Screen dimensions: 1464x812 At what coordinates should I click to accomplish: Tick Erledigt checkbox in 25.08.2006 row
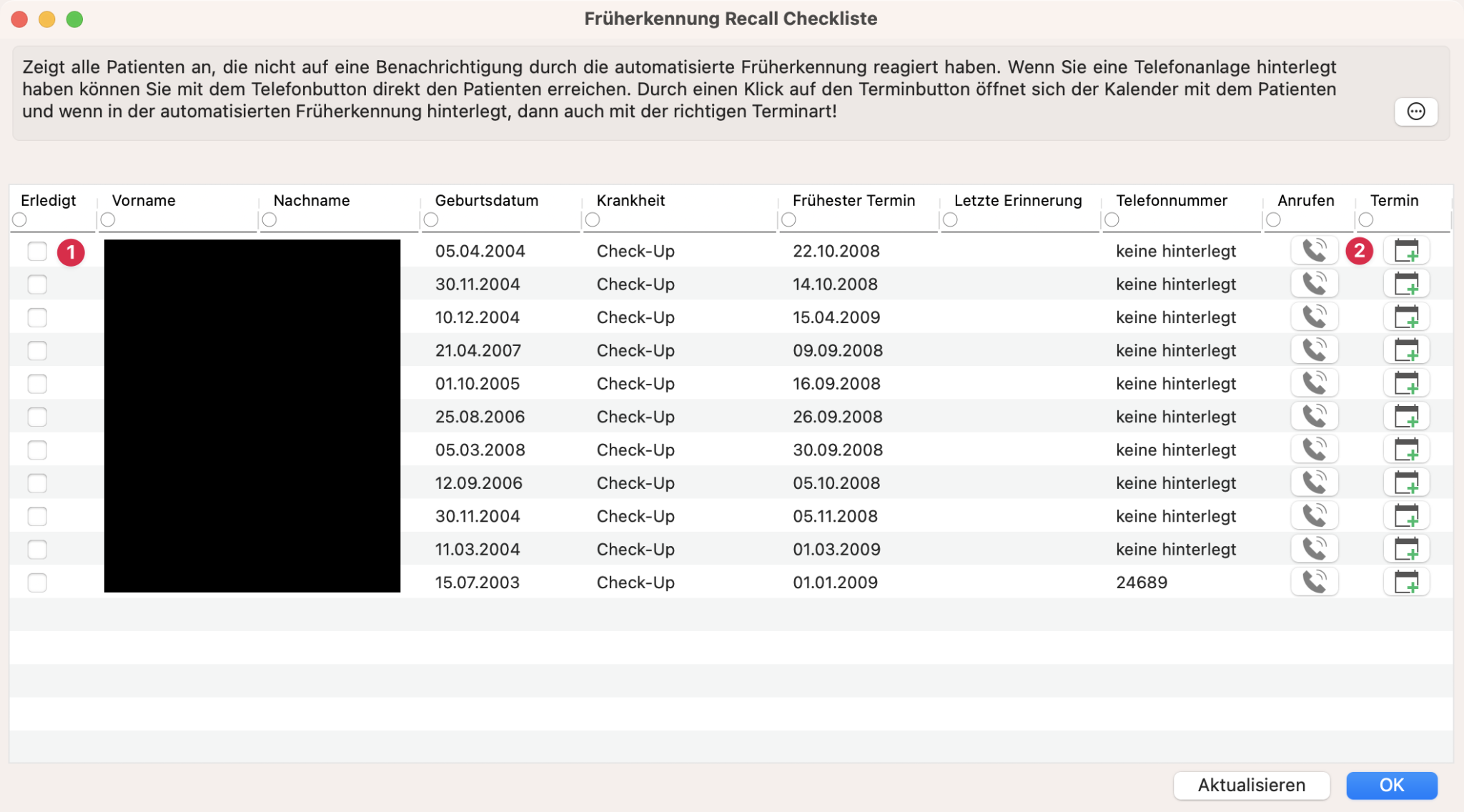pyautogui.click(x=37, y=416)
